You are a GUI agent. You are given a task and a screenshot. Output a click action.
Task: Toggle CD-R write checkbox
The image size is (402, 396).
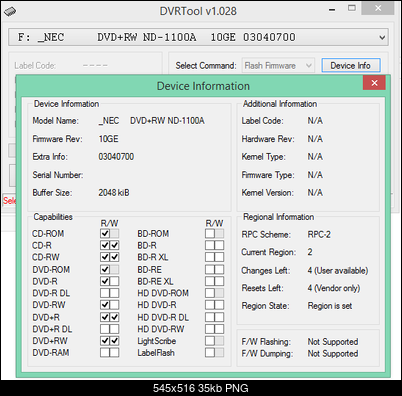[x=114, y=245]
